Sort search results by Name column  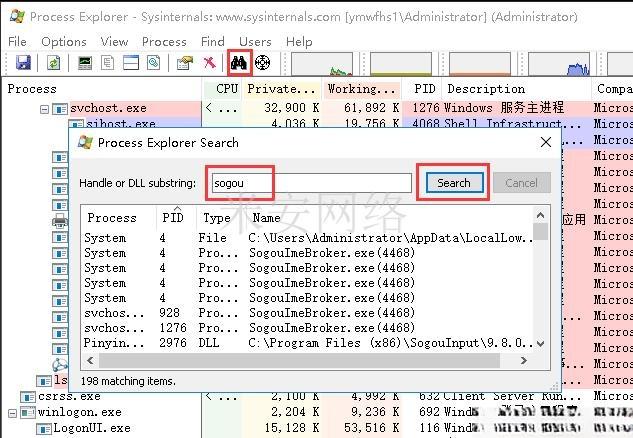click(x=390, y=218)
